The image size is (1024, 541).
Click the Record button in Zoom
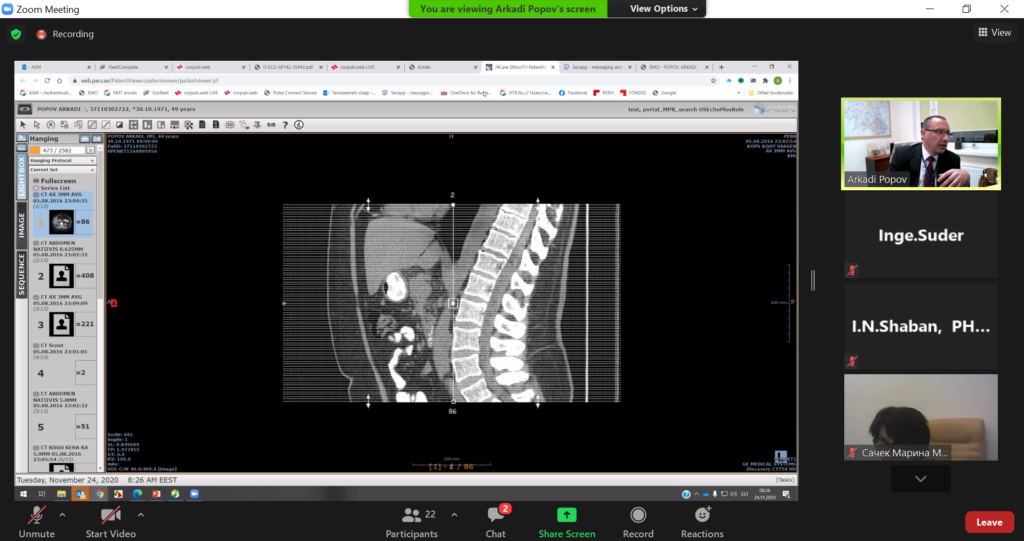pos(638,522)
